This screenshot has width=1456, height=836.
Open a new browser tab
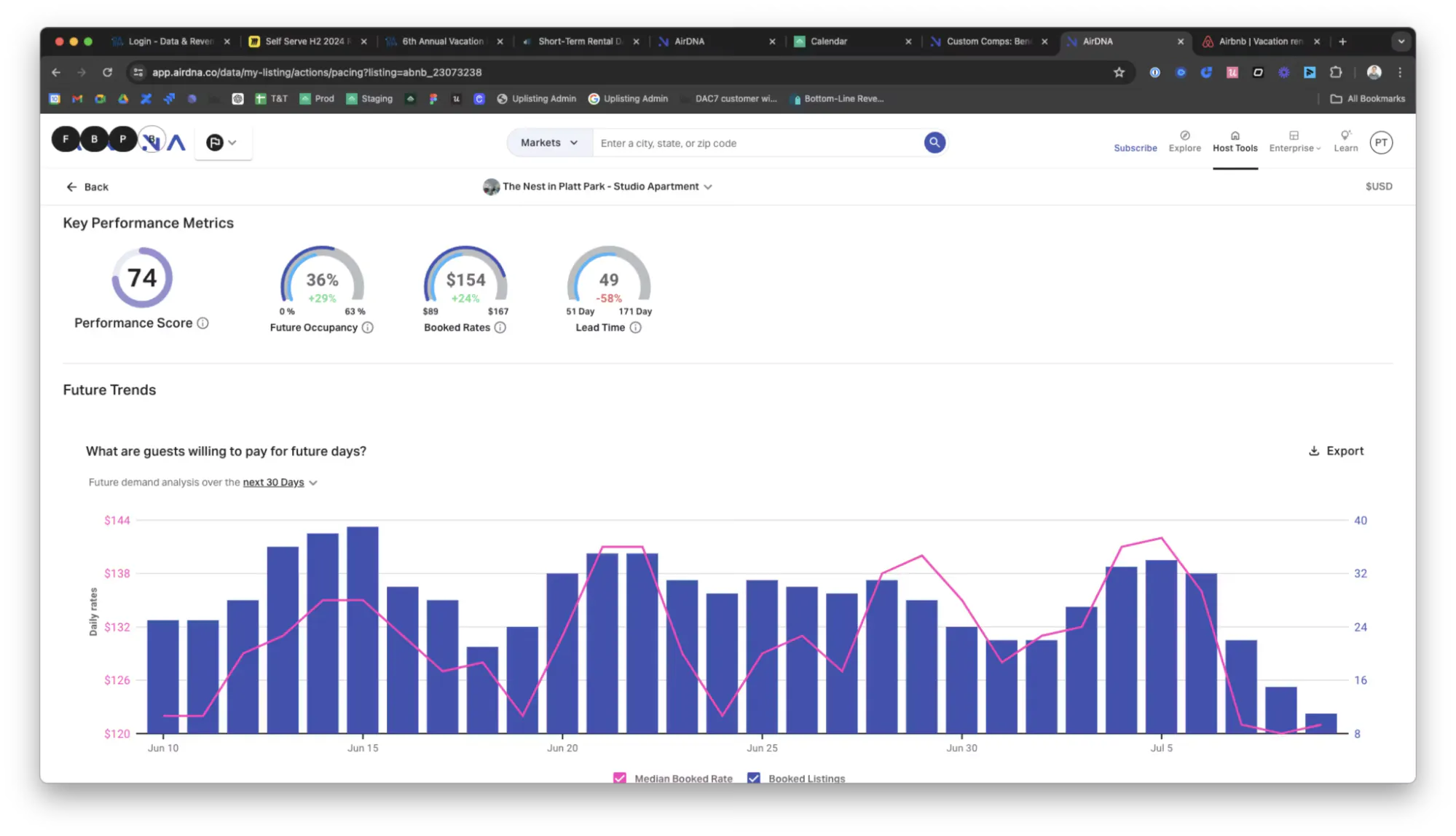[x=1342, y=42]
